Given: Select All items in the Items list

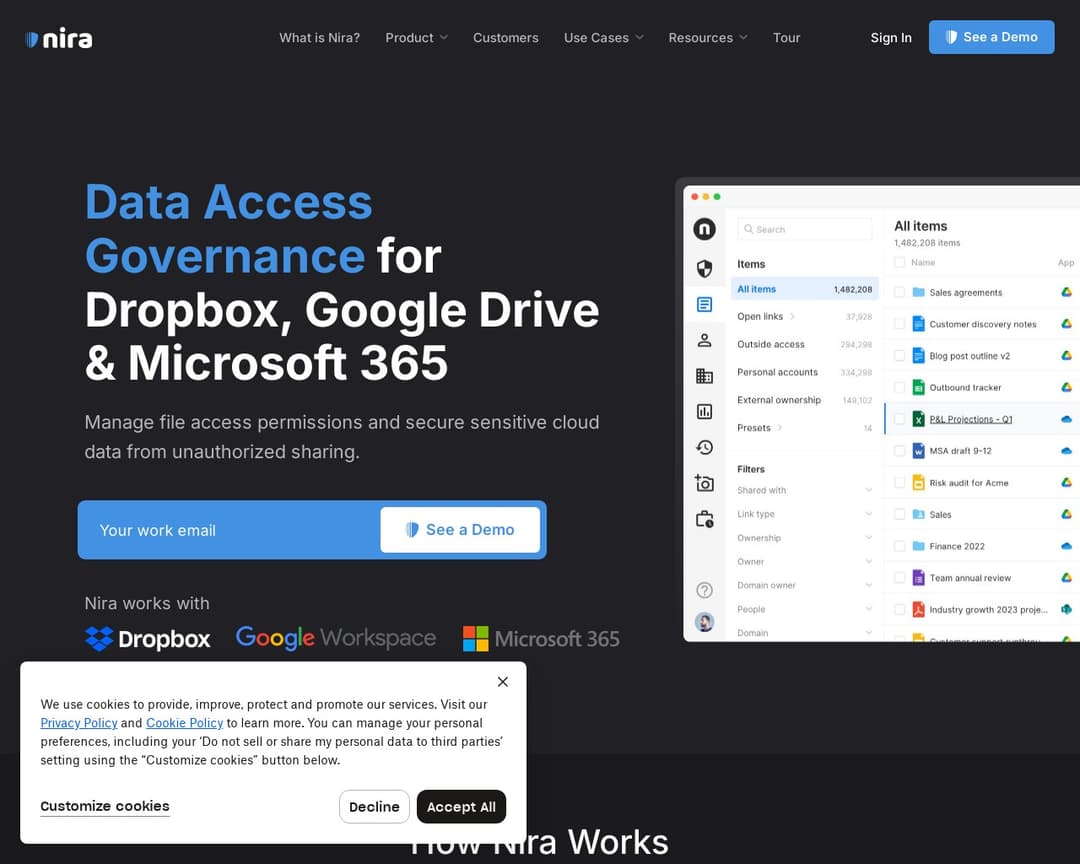Looking at the screenshot, I should click(804, 289).
